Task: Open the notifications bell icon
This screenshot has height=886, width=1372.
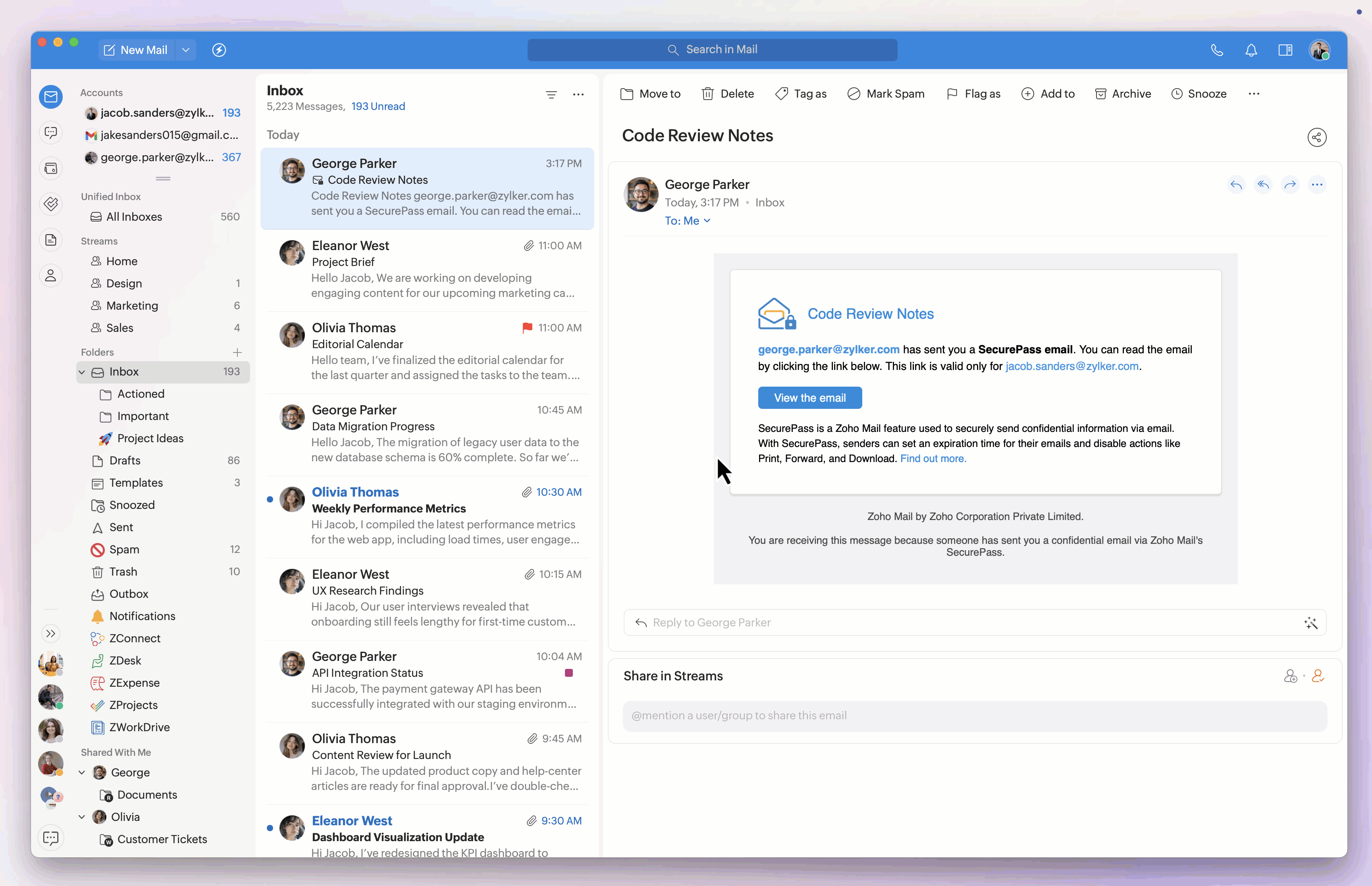Action: point(1251,50)
